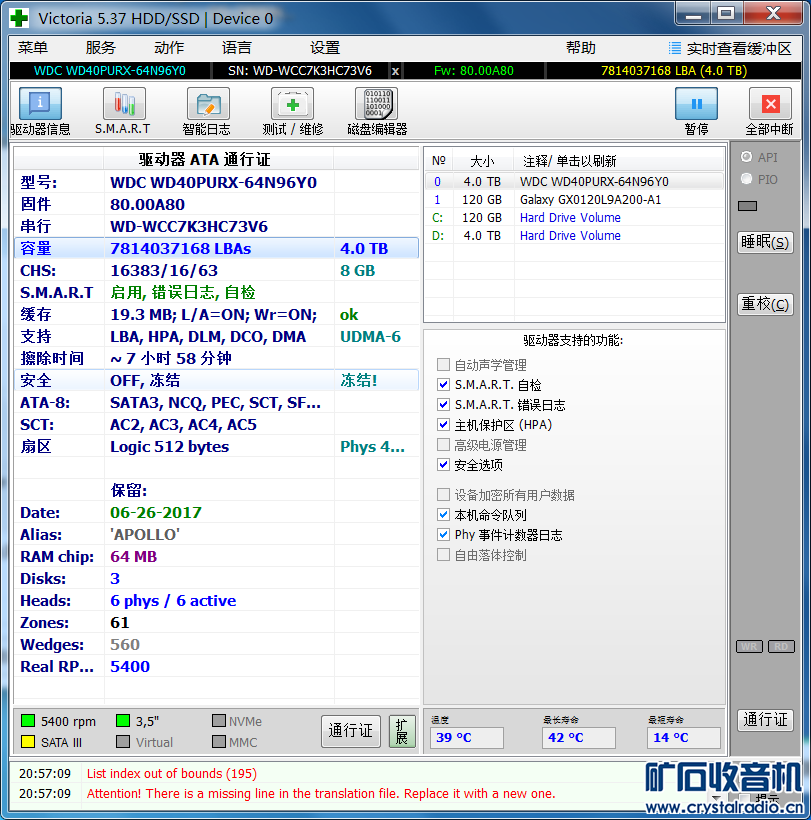This screenshot has height=820, width=811.
Task: Toggle 高级电源管理 checkbox
Action: (x=443, y=445)
